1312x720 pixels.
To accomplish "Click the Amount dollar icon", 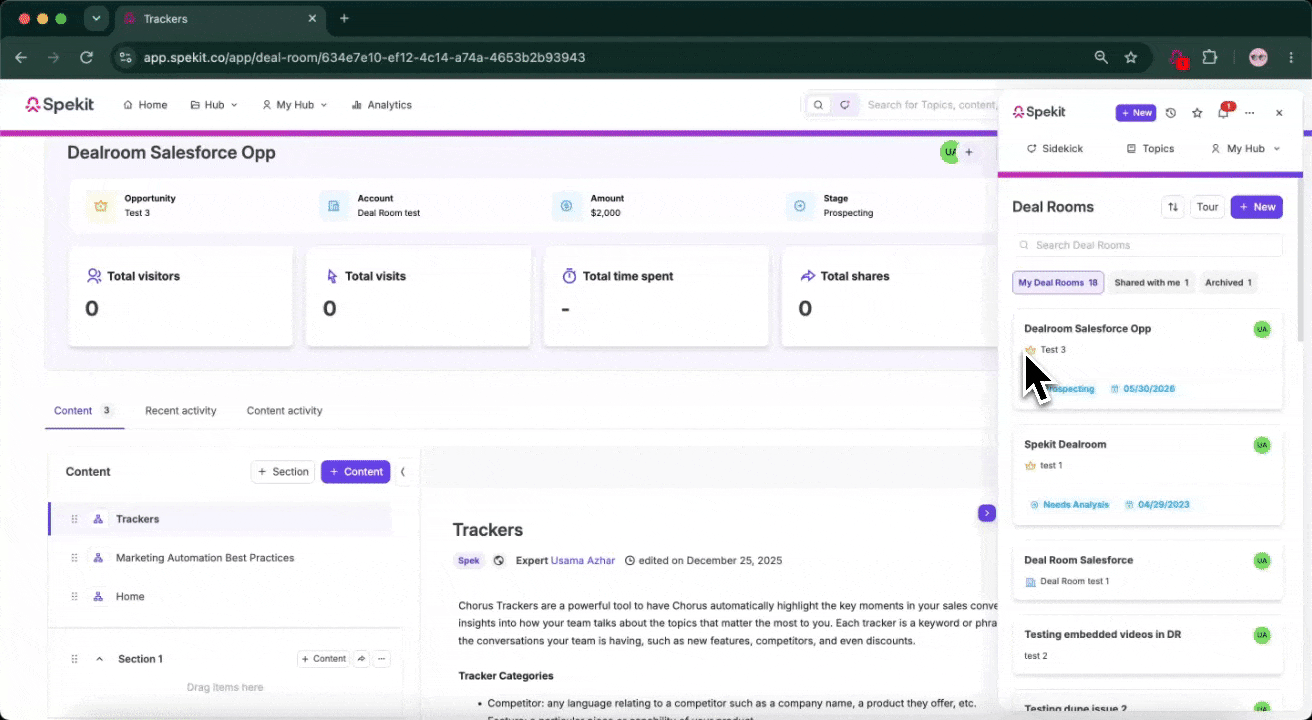I will pos(567,206).
